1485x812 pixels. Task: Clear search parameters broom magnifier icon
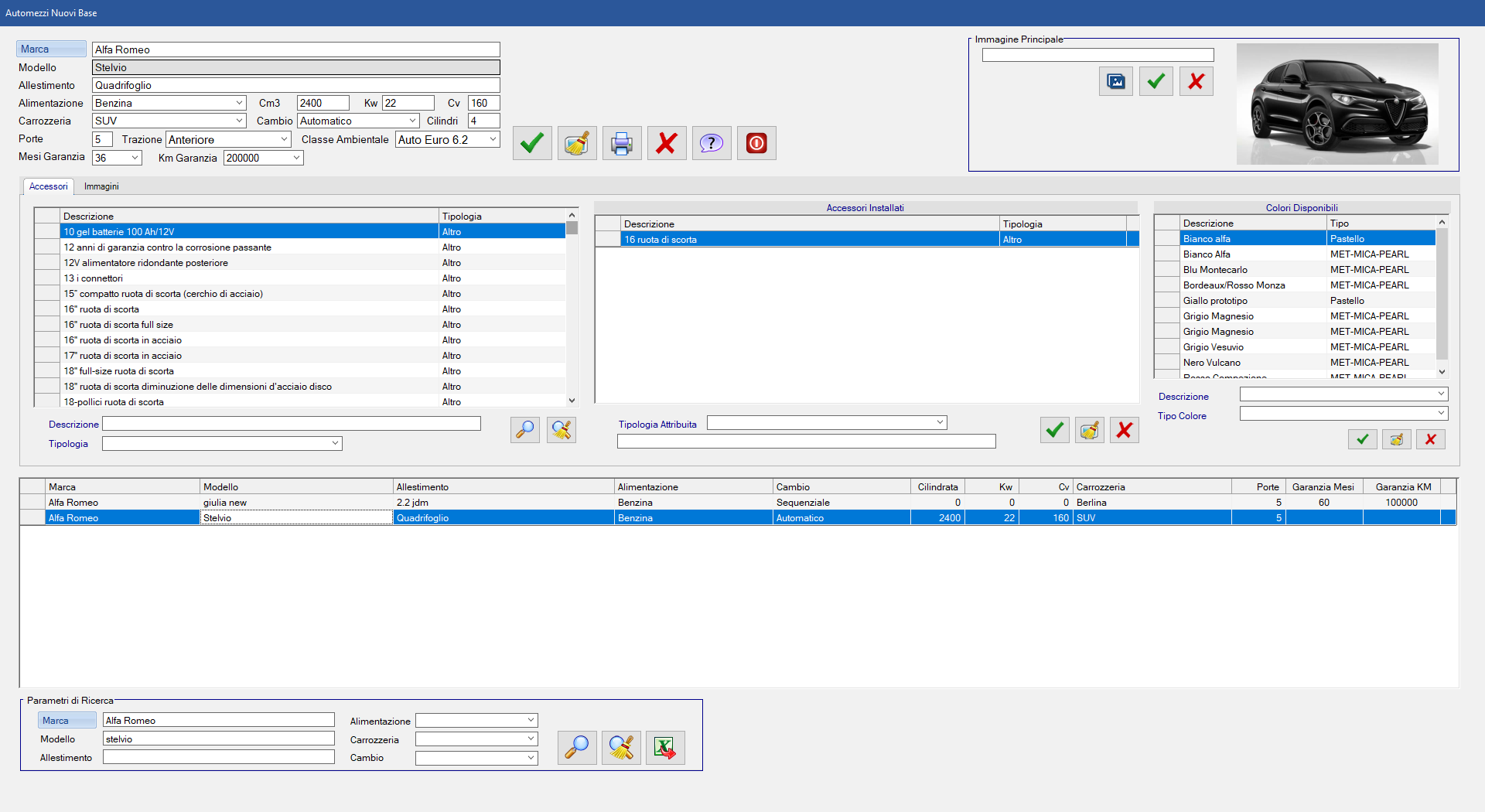[622, 747]
